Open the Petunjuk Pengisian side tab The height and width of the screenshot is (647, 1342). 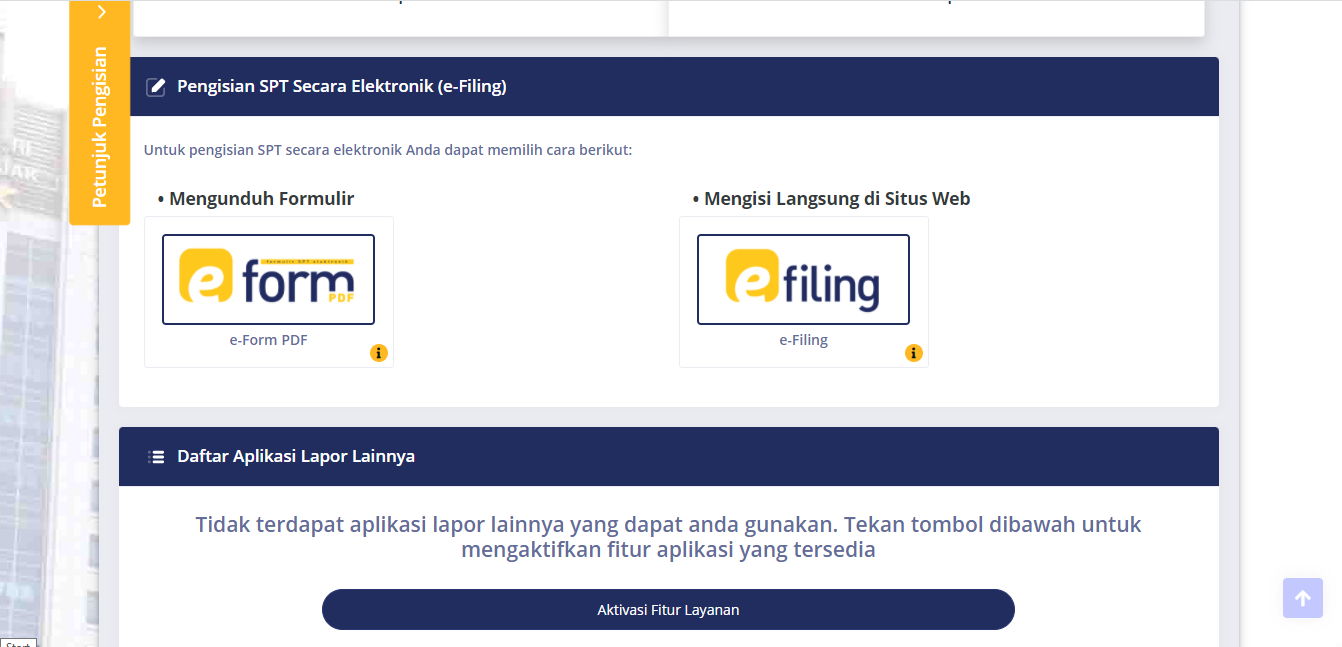pos(100,127)
